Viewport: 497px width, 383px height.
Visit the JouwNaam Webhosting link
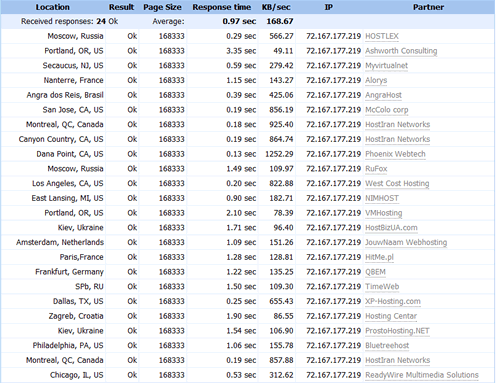[x=406, y=242]
